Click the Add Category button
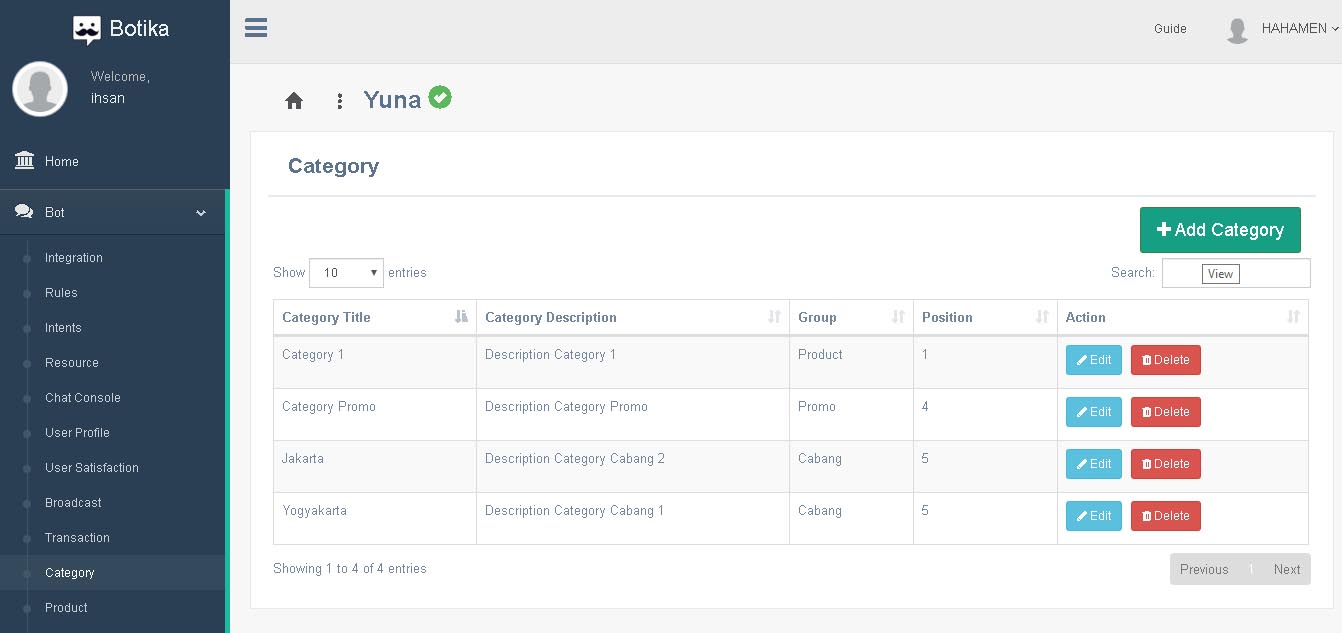 (x=1220, y=230)
